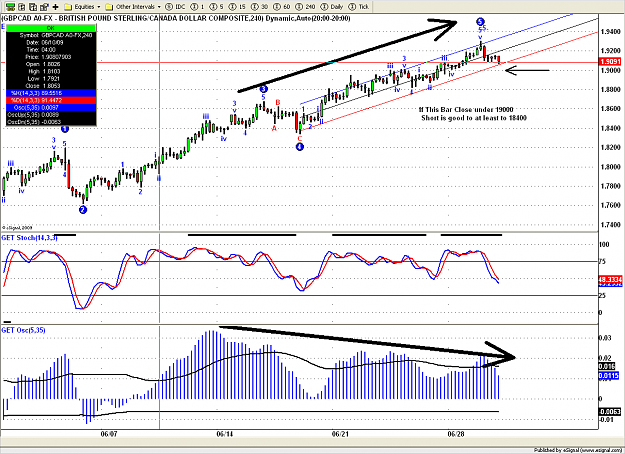The height and width of the screenshot is (454, 625).
Task: Switch chart to Tick interval
Action: (x=359, y=6)
